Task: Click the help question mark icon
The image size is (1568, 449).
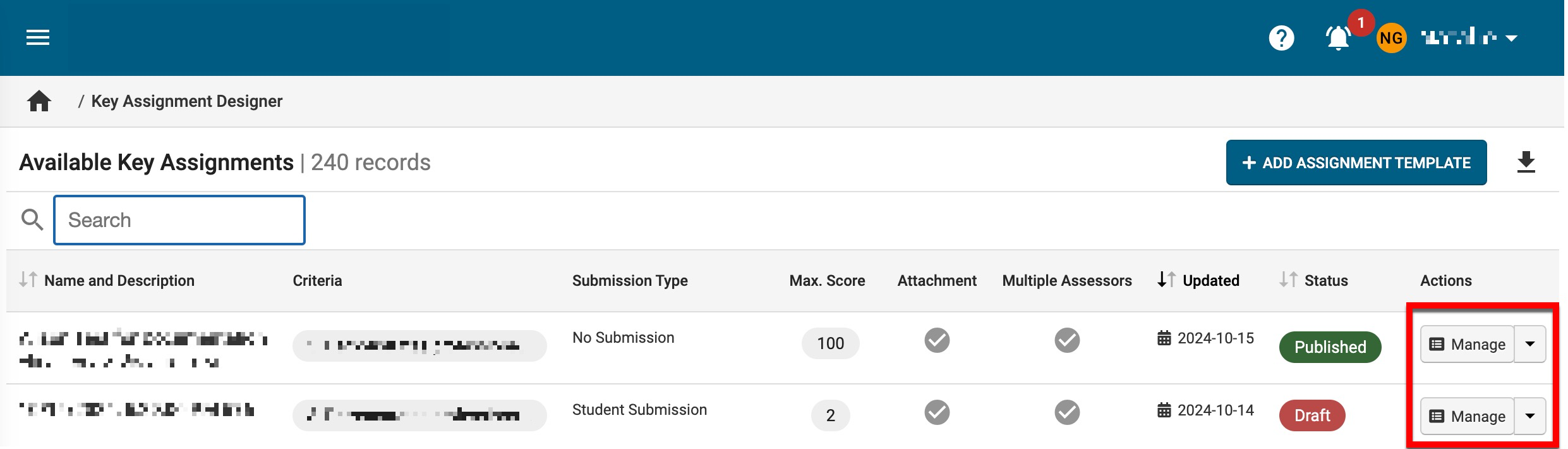Action: click(1281, 38)
